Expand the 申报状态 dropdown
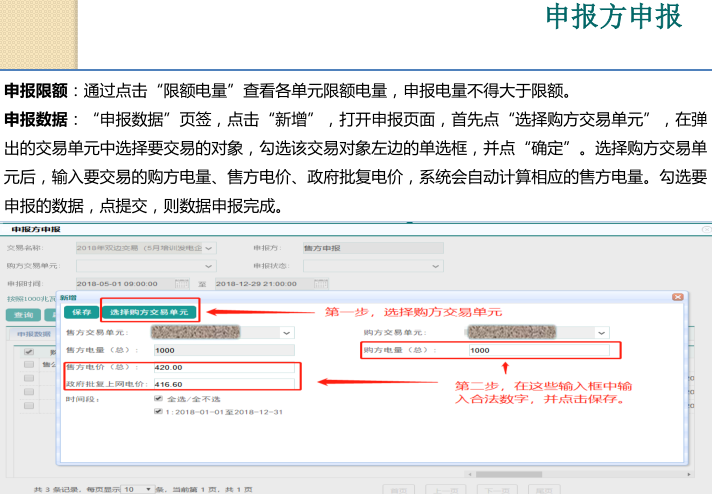Viewport: 712px width, 494px height. click(436, 266)
